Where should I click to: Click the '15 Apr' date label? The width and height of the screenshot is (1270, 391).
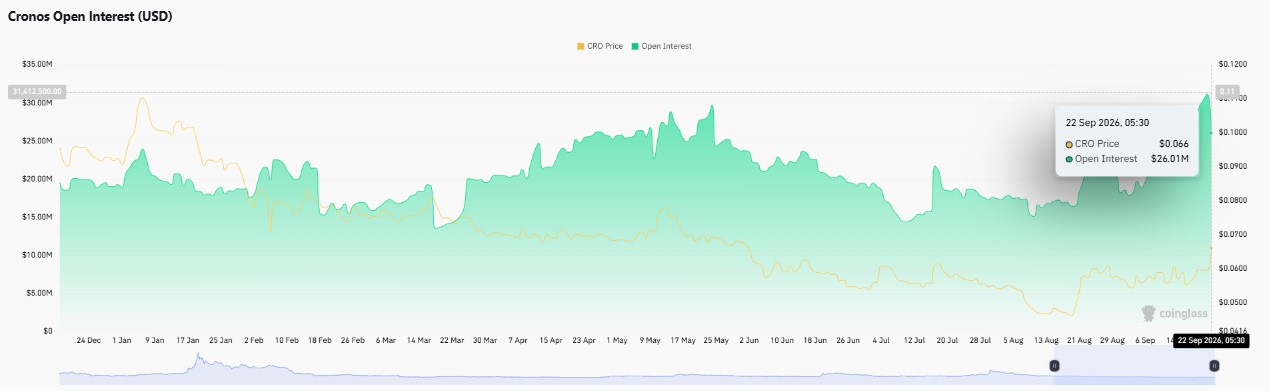(x=550, y=340)
